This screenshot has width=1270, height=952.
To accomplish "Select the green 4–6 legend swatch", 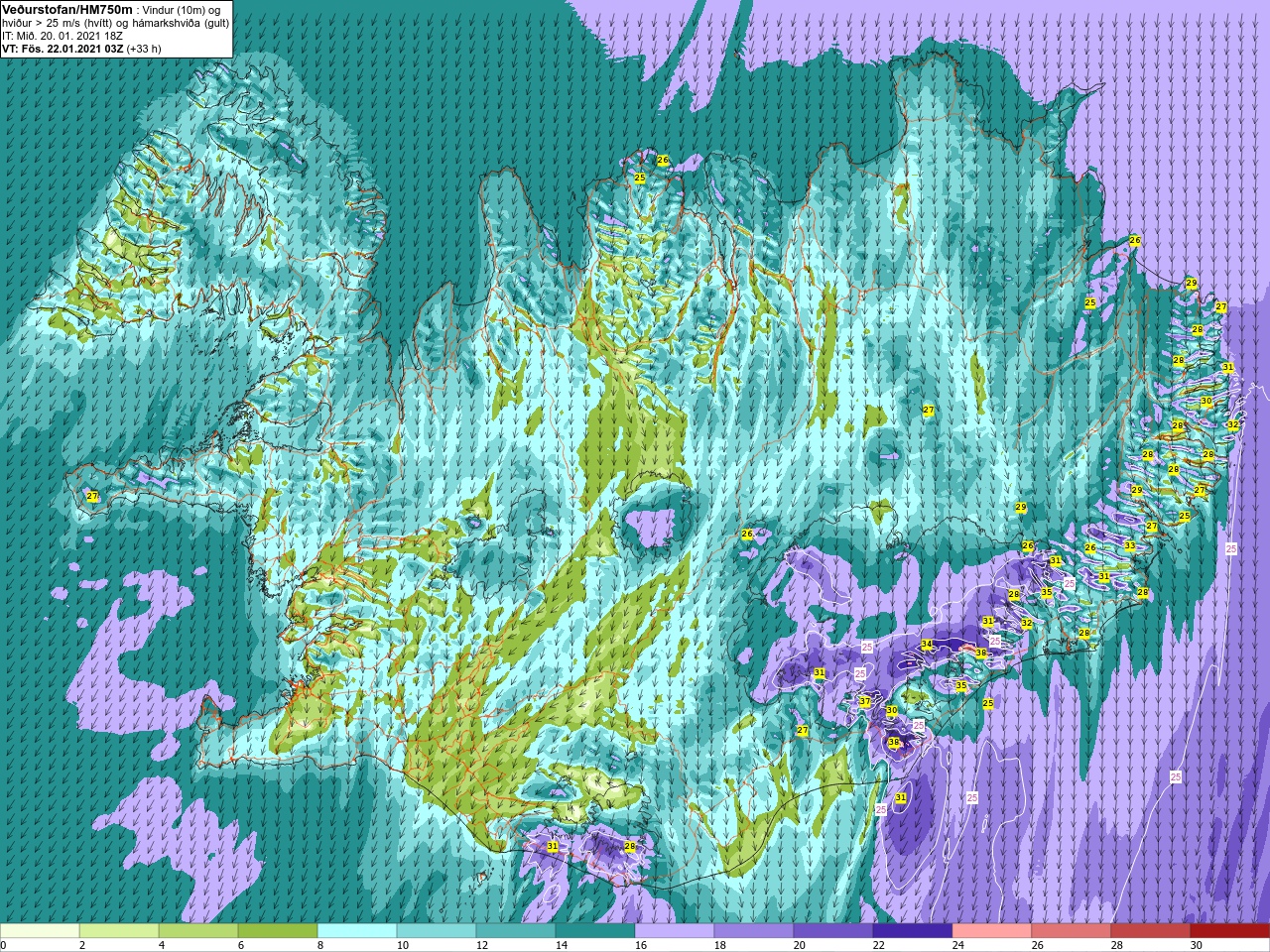I will 198,931.
